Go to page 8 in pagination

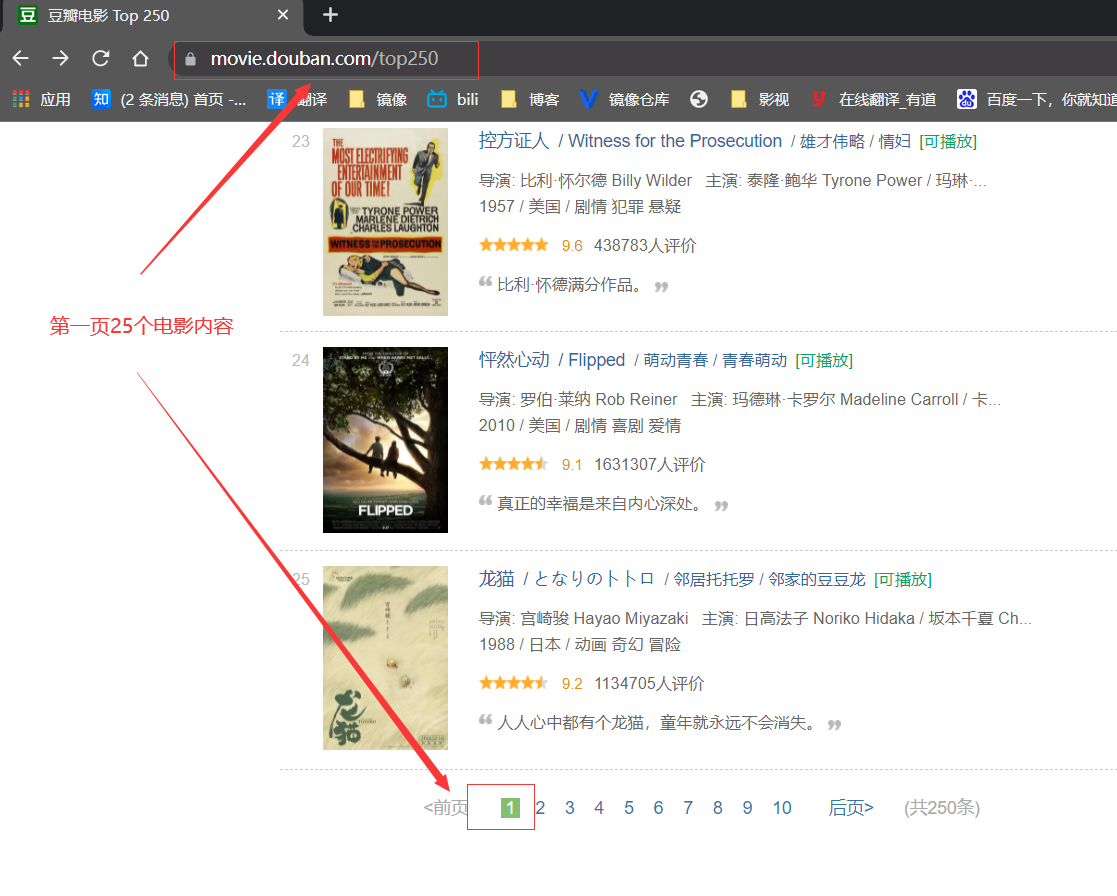click(x=717, y=808)
